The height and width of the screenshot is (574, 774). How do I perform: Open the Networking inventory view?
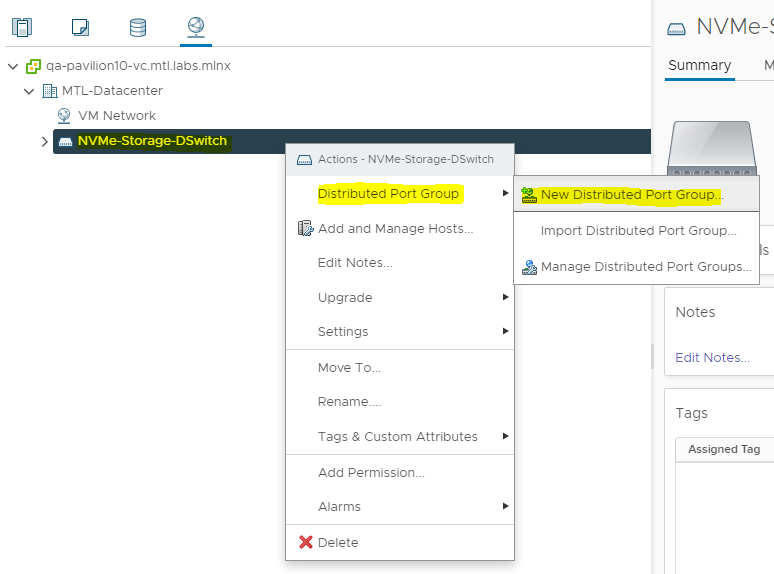click(196, 27)
